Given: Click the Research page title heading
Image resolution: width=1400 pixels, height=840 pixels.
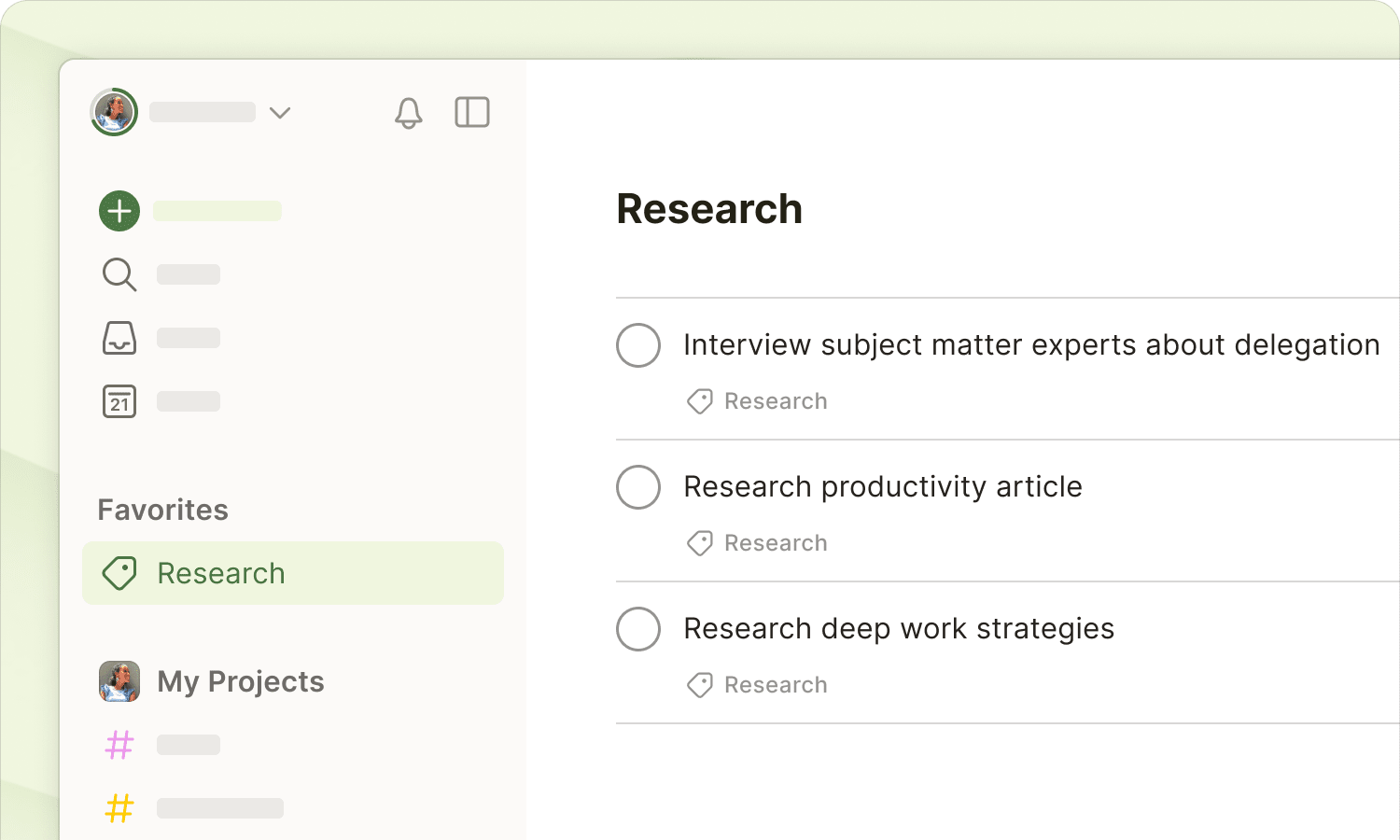Looking at the screenshot, I should 708,209.
